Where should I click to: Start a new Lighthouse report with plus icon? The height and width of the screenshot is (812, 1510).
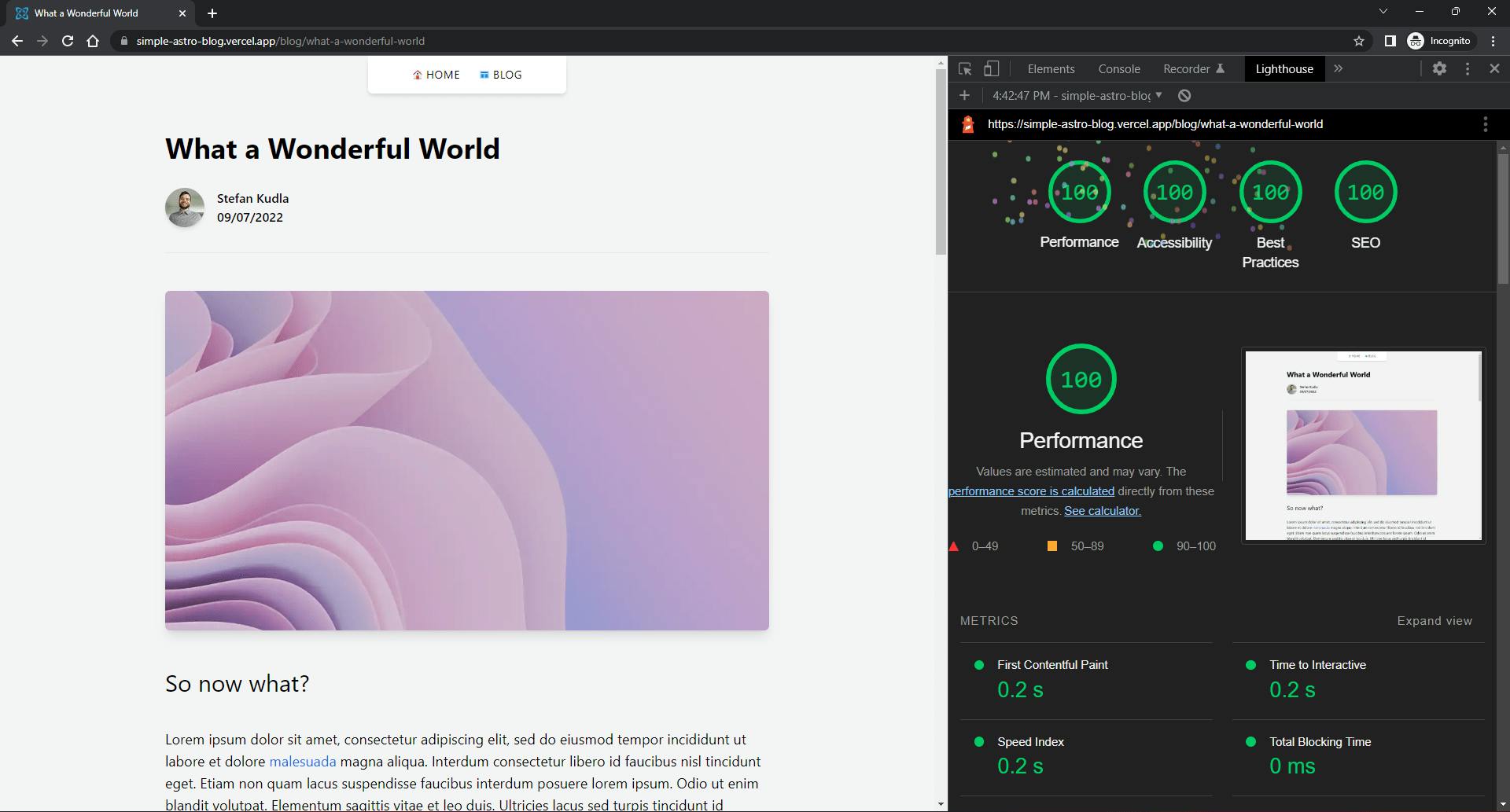click(x=965, y=96)
